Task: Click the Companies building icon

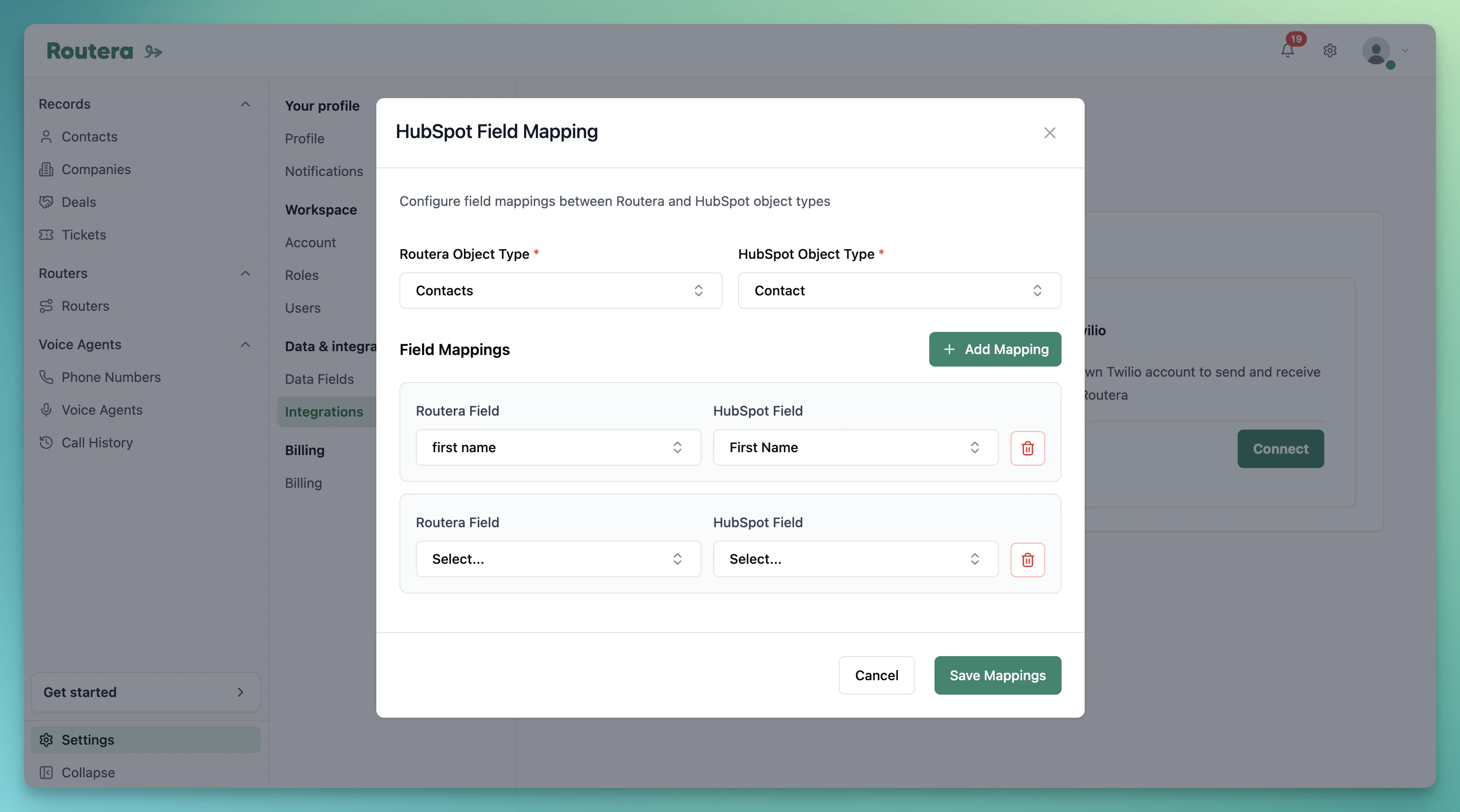Action: 47,169
